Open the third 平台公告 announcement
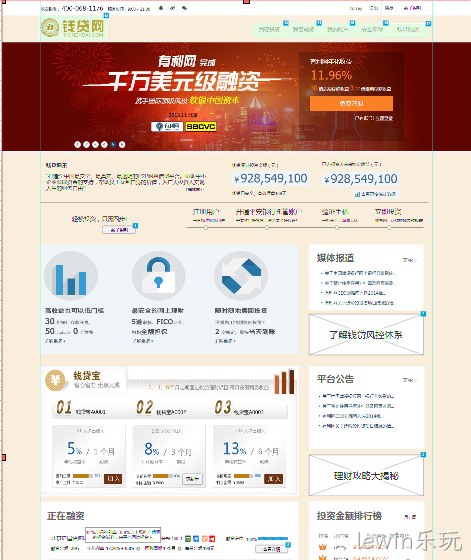Image resolution: width=471 pixels, height=560 pixels. click(352, 416)
